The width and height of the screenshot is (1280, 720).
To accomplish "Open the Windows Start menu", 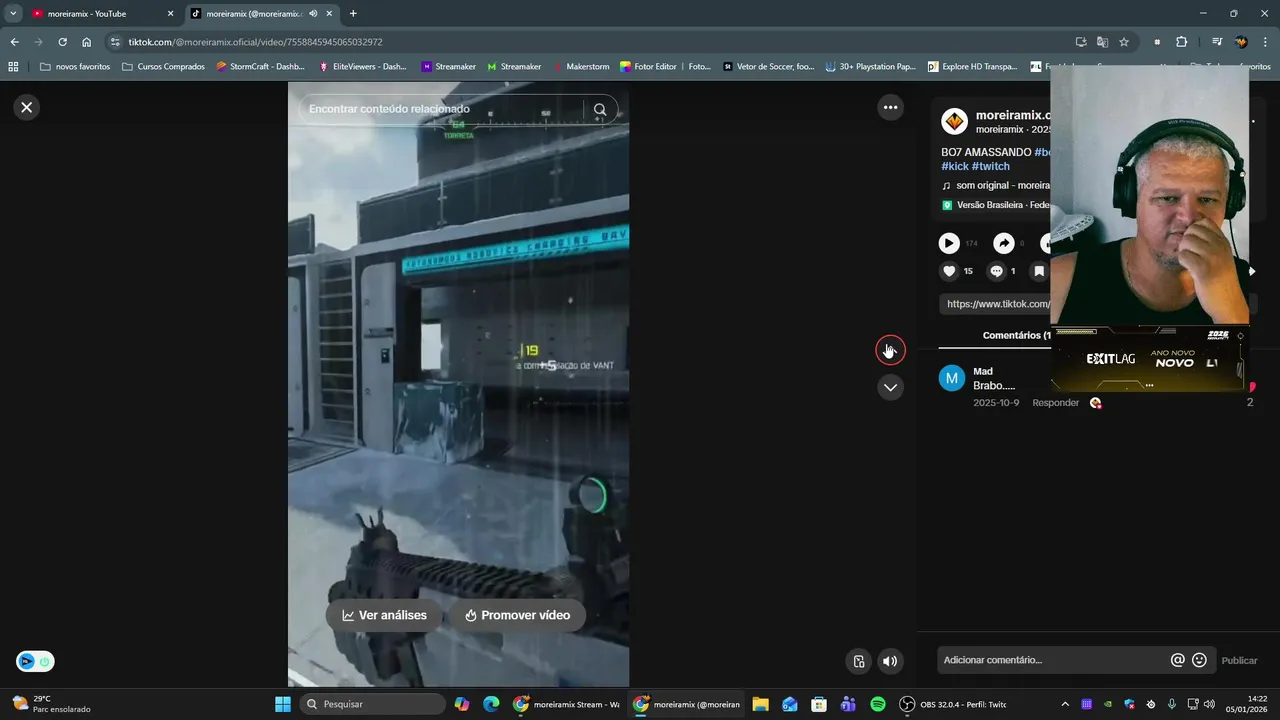I will (x=282, y=704).
